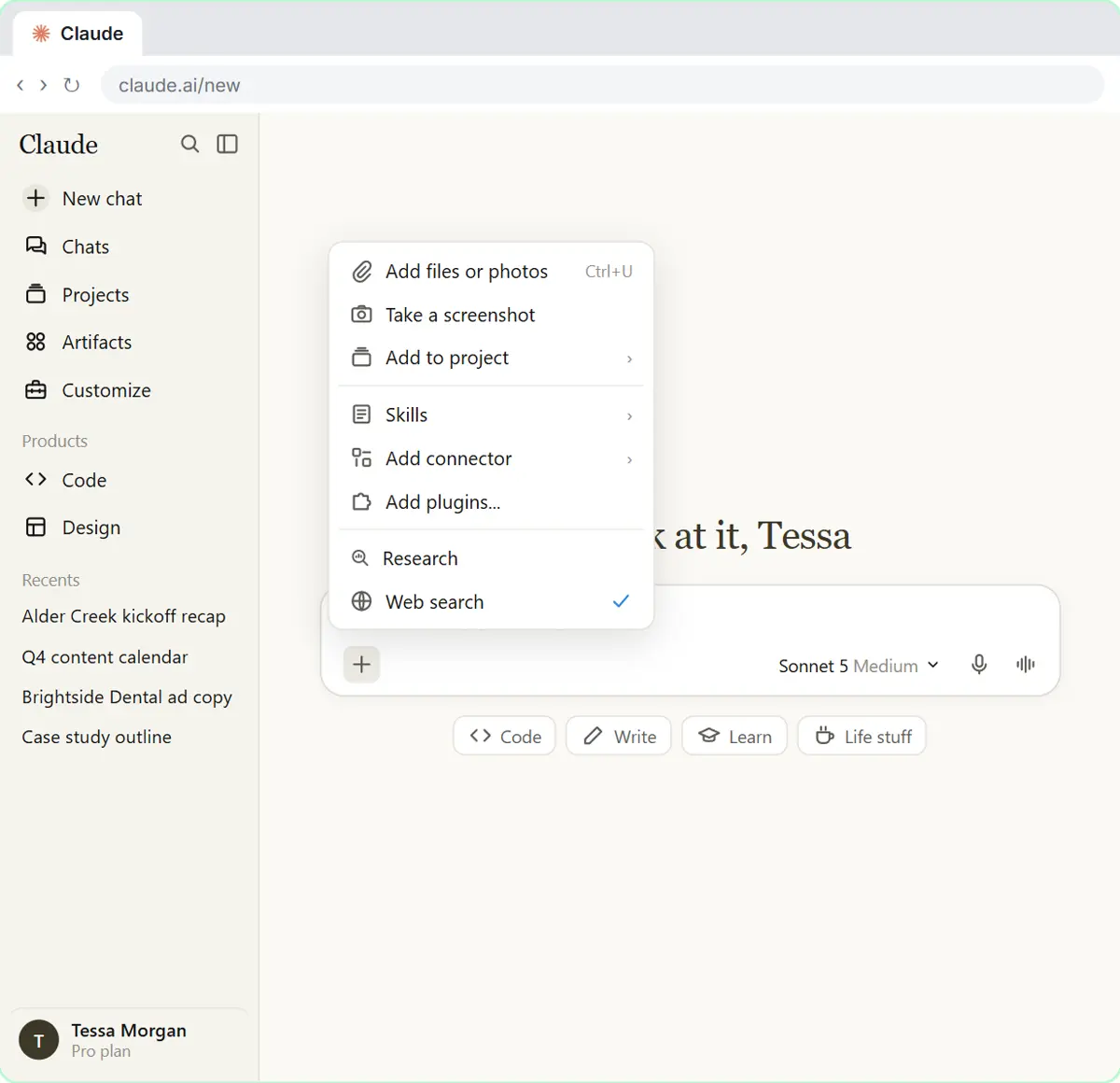Click the Design layout icon in sidebar
The width and height of the screenshot is (1120, 1083).
35,527
